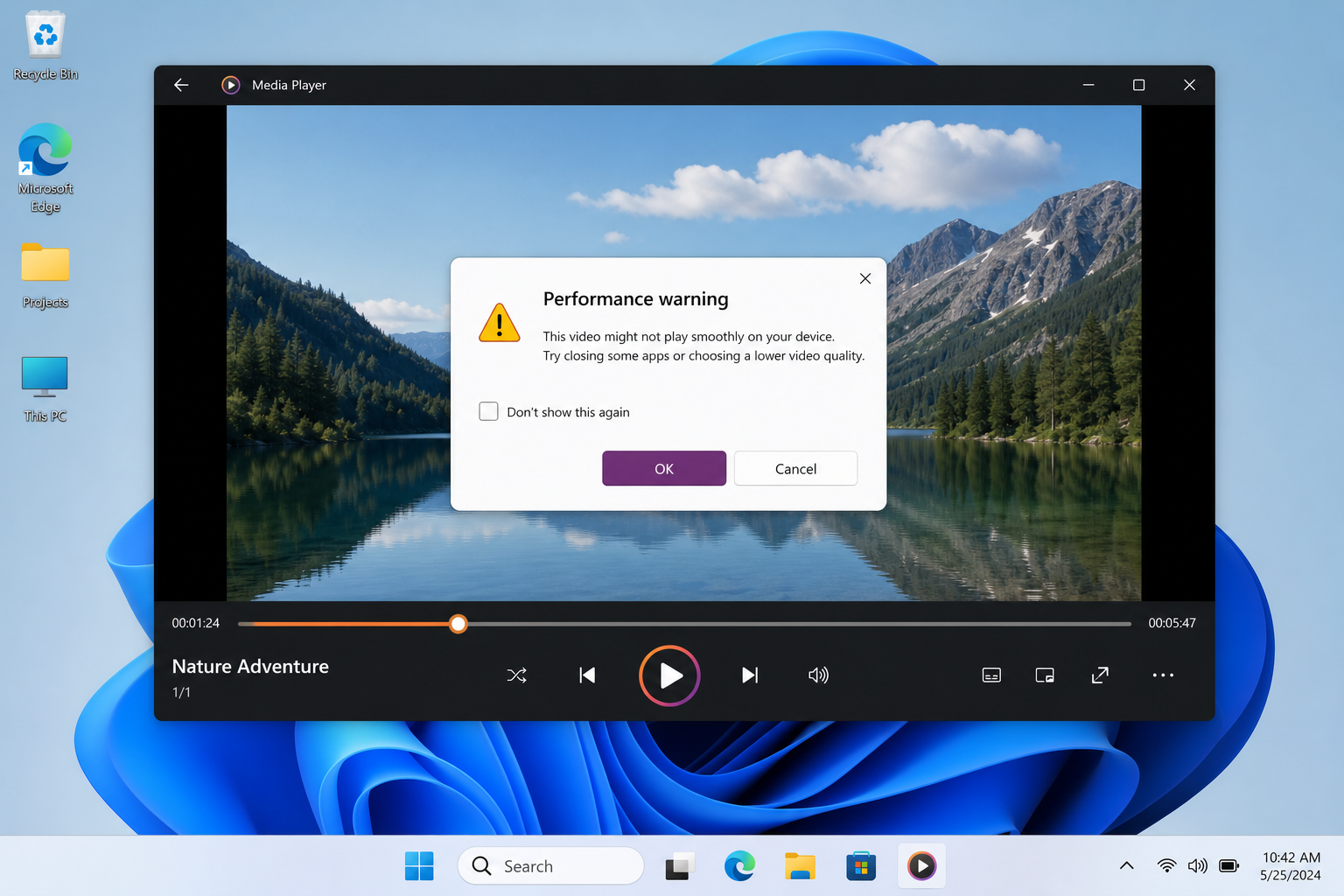The image size is (1344, 896).
Task: Cancel the Performance warning dialog
Action: 795,468
